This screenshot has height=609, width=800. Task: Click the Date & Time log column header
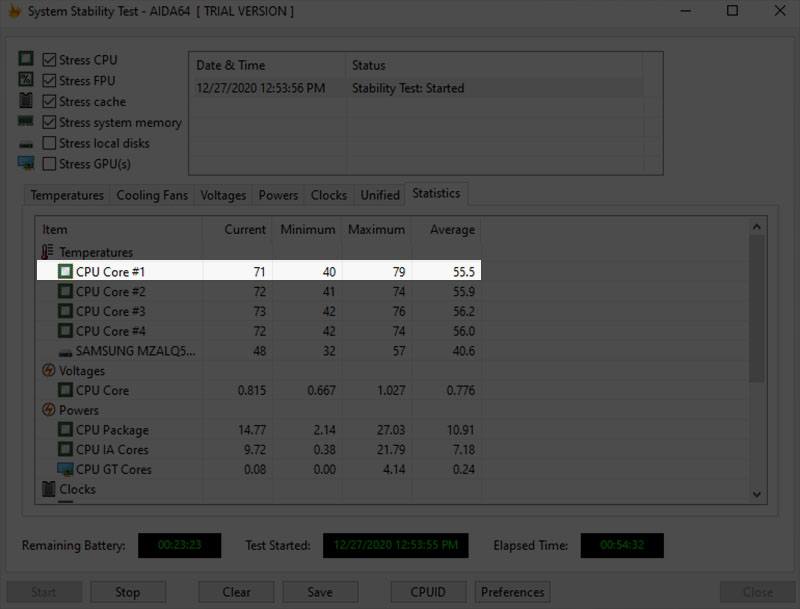coord(268,65)
